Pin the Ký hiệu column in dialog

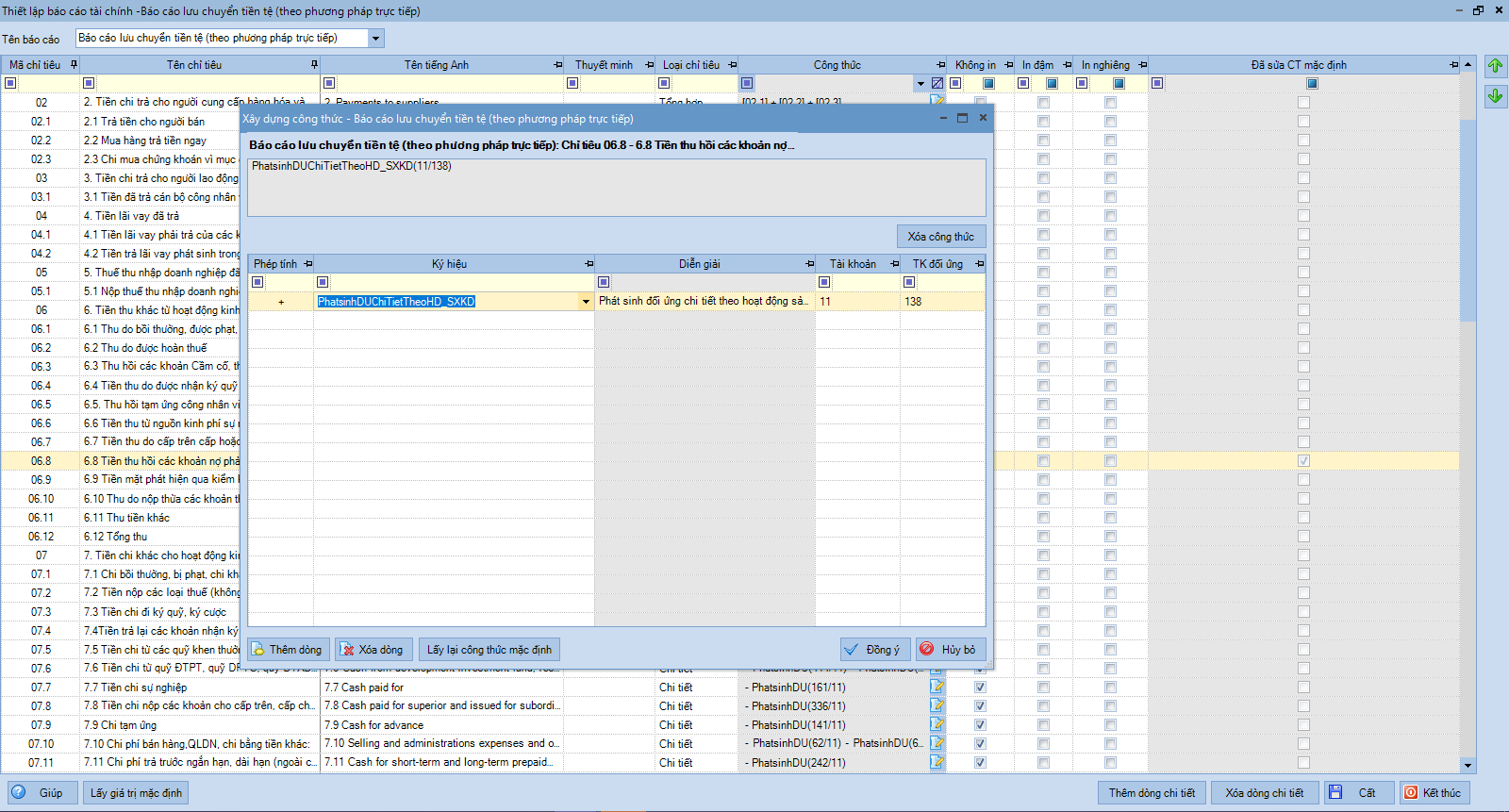[x=589, y=264]
